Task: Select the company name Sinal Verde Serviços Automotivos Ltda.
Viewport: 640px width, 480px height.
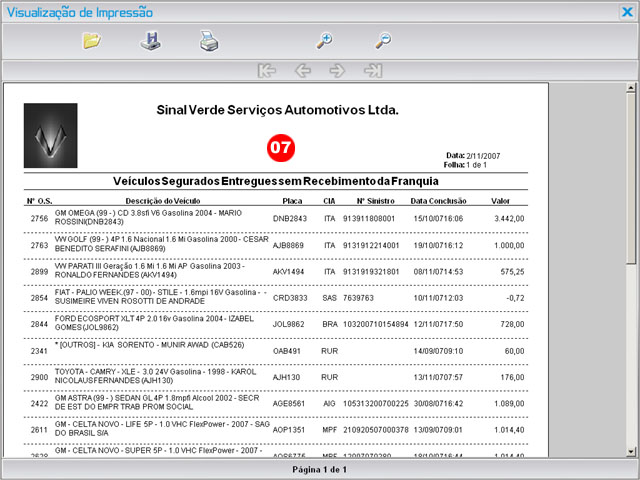Action: [278, 110]
